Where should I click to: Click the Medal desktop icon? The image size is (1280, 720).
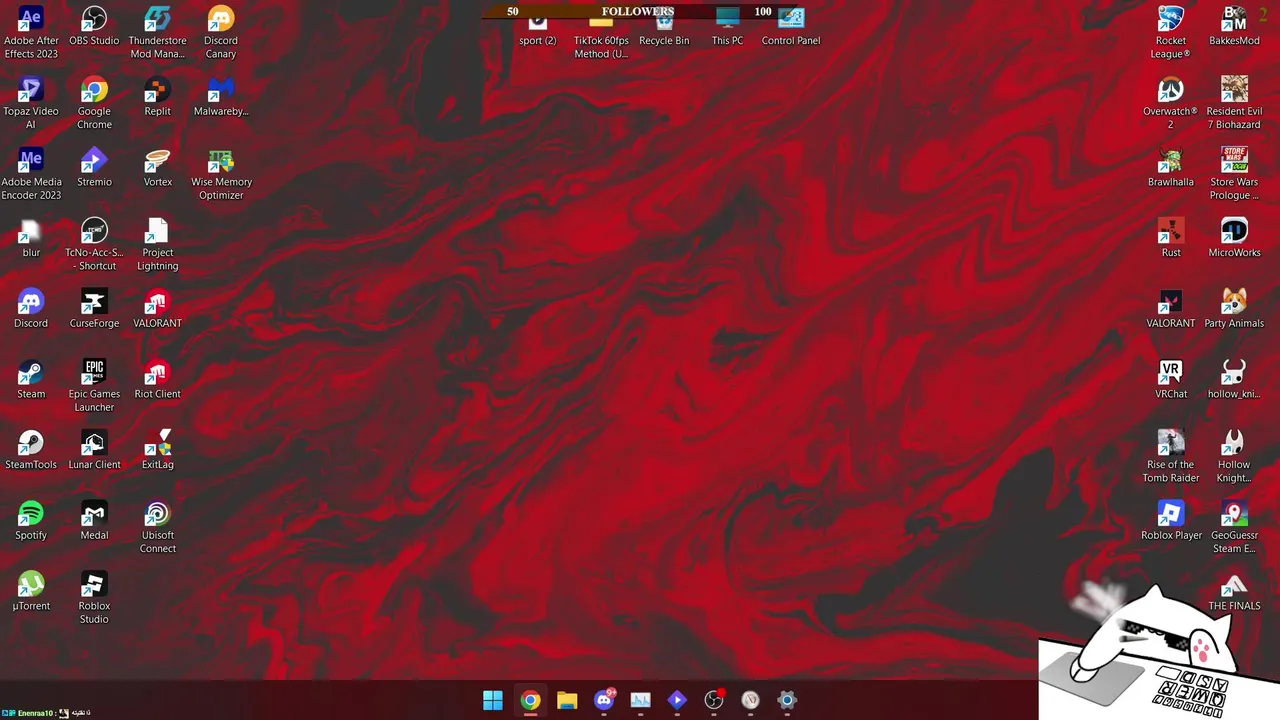pos(94,520)
